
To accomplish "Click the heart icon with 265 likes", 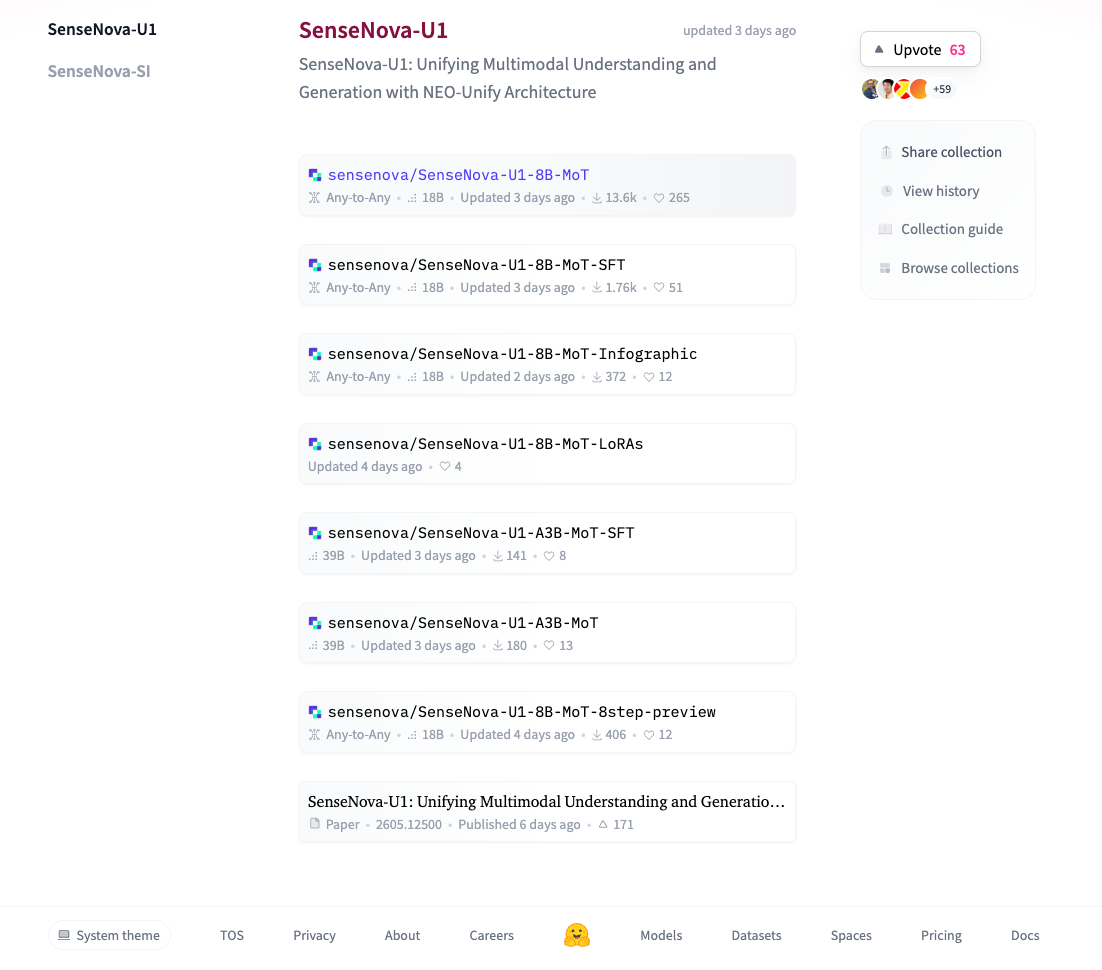I will coord(659,198).
